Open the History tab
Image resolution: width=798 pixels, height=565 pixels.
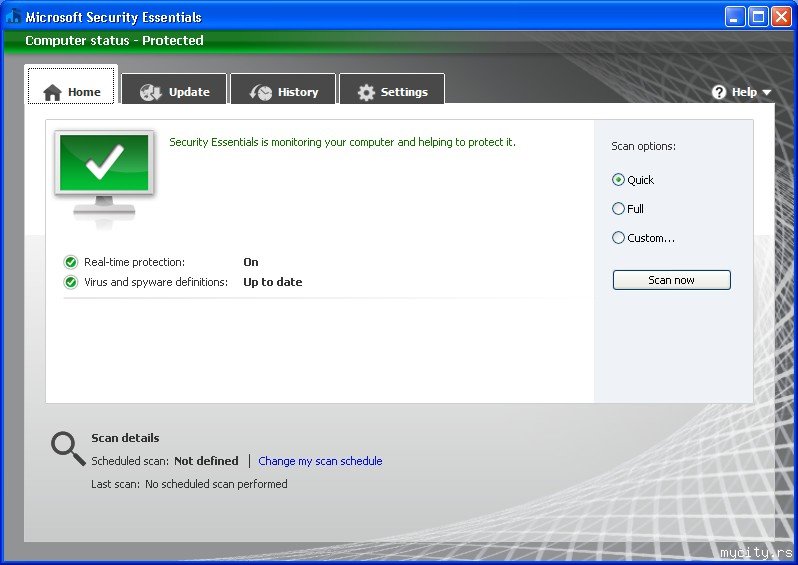coord(283,89)
